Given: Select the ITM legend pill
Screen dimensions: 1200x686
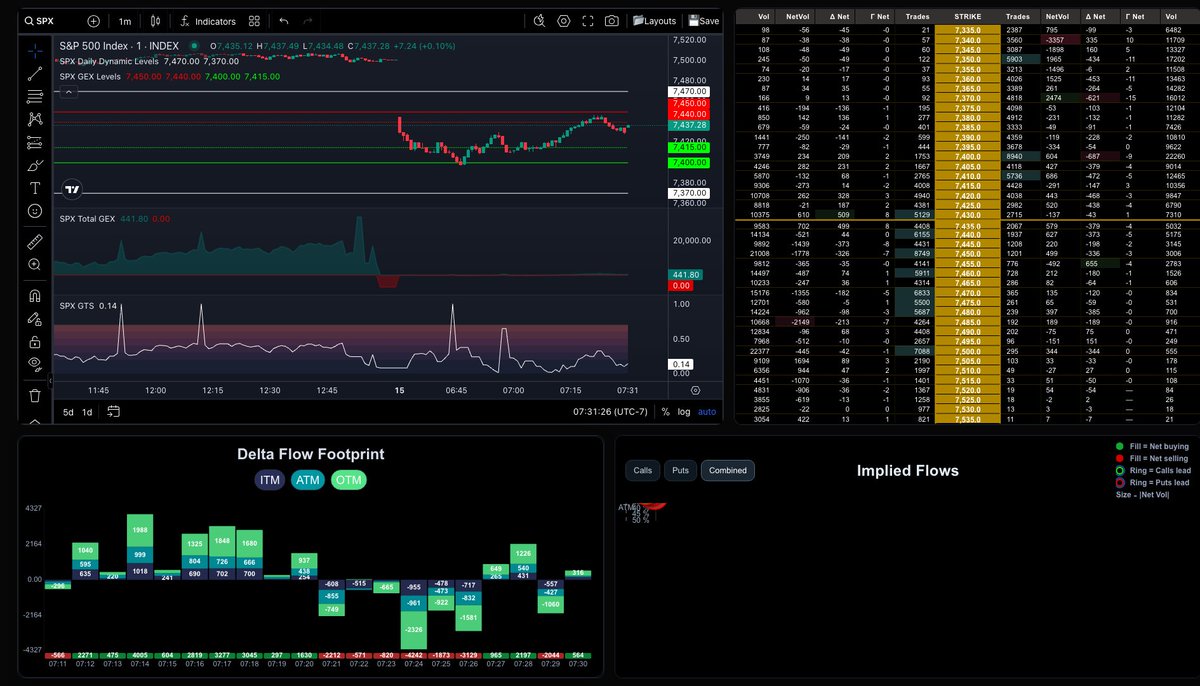Looking at the screenshot, I should (270, 481).
